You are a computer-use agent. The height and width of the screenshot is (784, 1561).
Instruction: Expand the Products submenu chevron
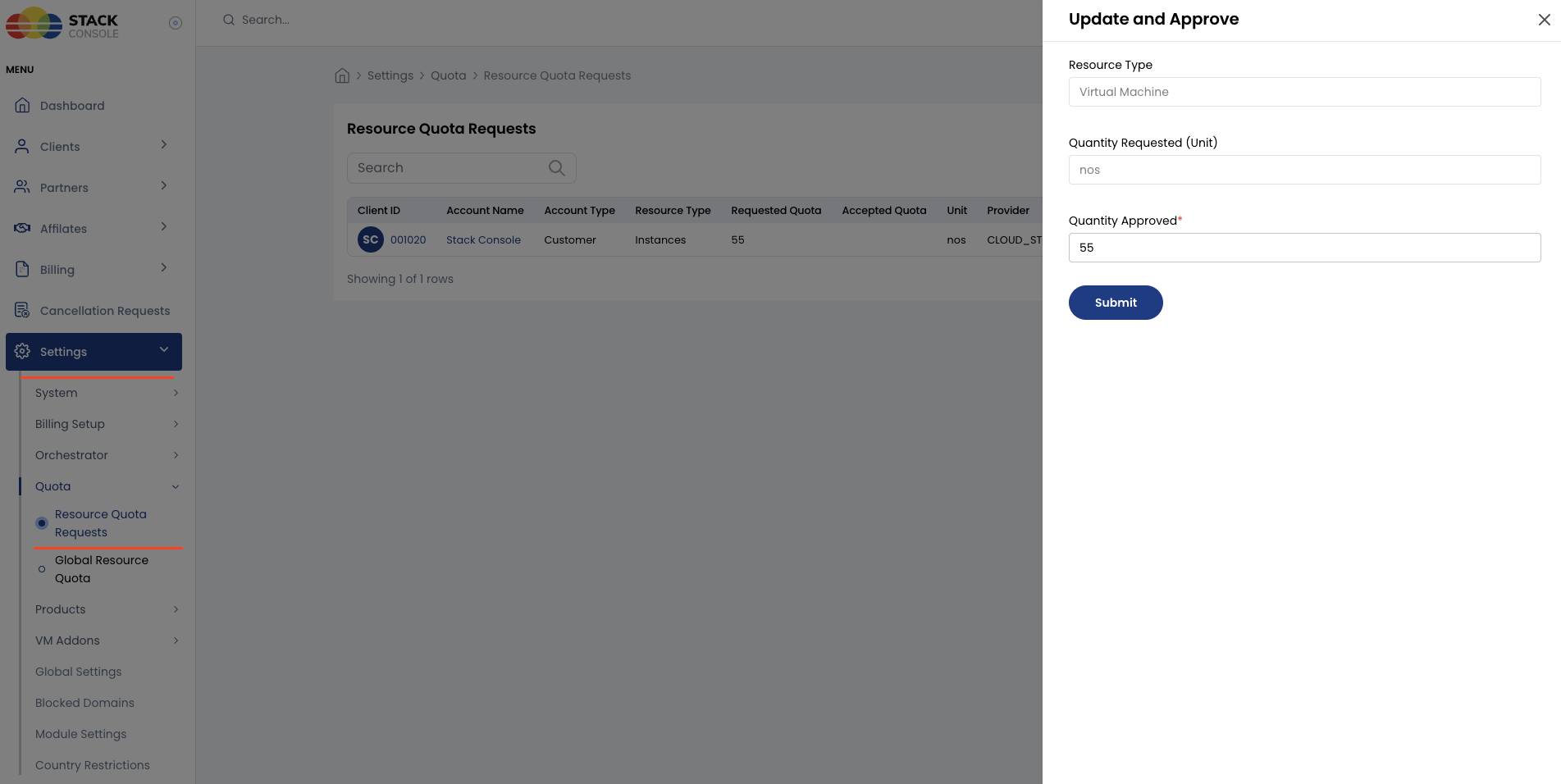tap(176, 610)
